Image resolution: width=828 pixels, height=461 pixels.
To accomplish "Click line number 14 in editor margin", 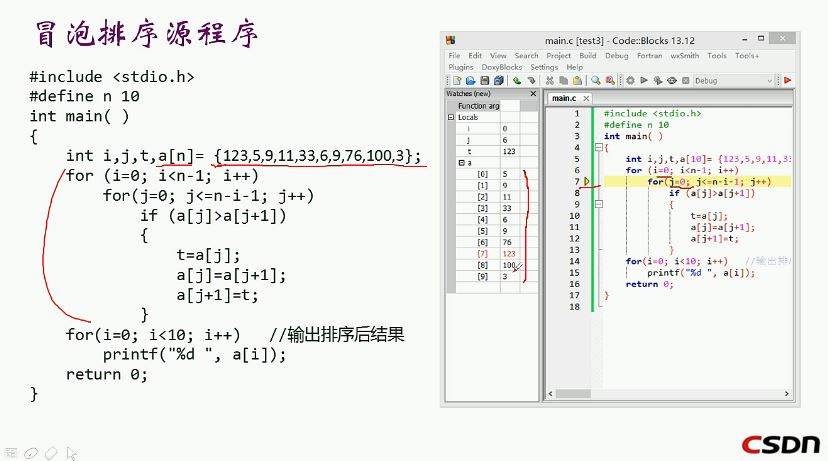I will [x=575, y=261].
